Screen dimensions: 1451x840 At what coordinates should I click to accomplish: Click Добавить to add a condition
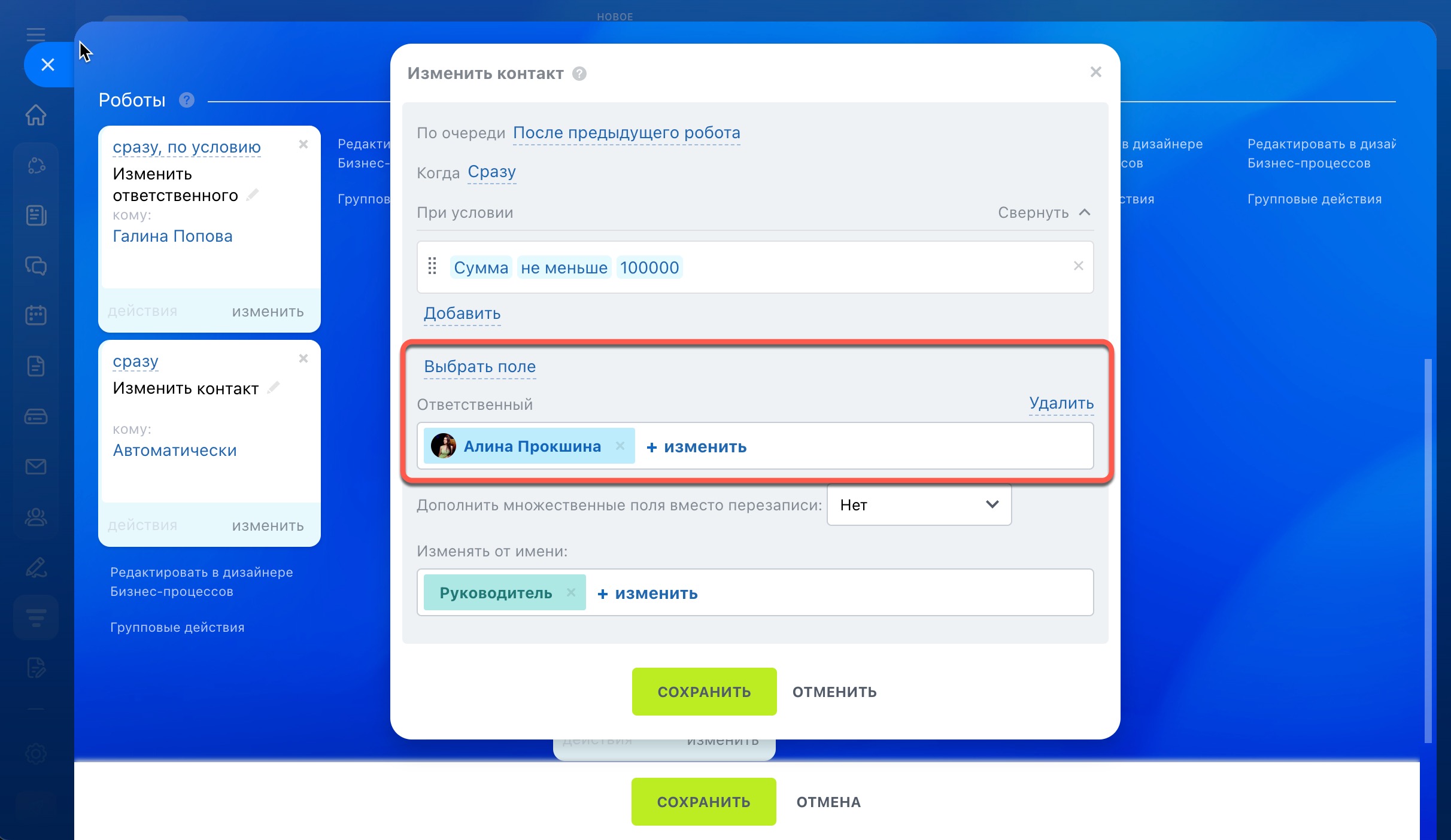click(x=462, y=314)
